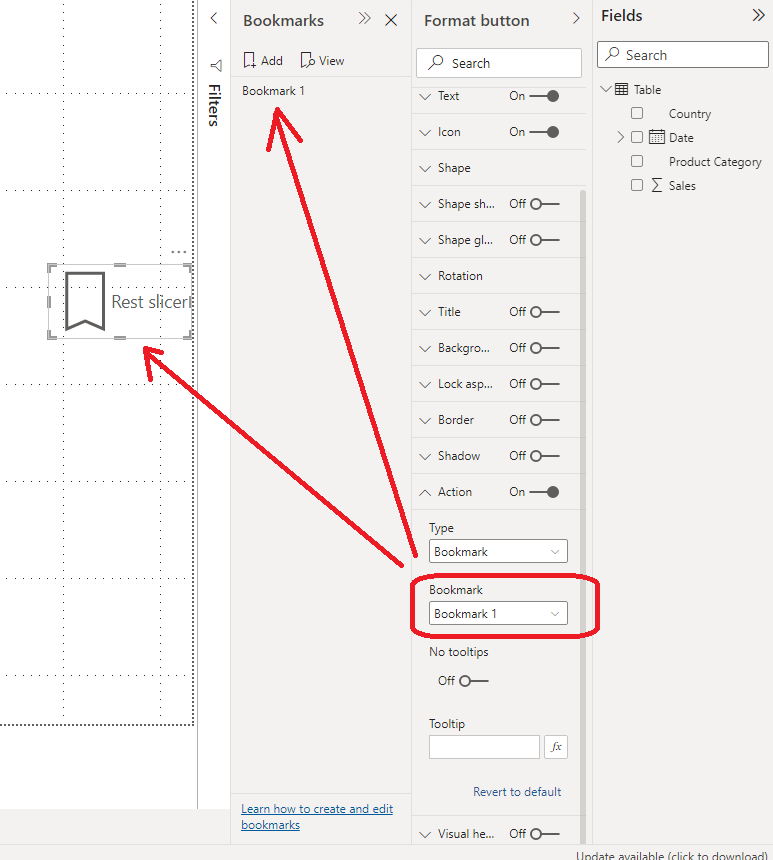Collapse the Bookmarks pane with double chevron

pos(364,19)
